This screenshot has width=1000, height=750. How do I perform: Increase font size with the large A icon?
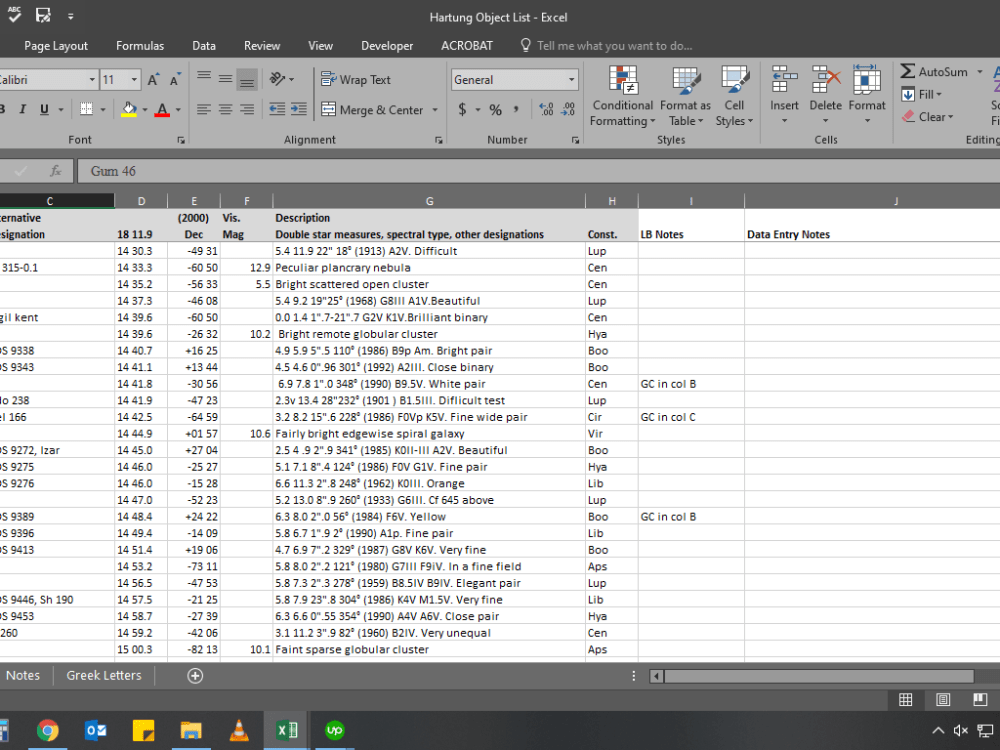click(153, 80)
